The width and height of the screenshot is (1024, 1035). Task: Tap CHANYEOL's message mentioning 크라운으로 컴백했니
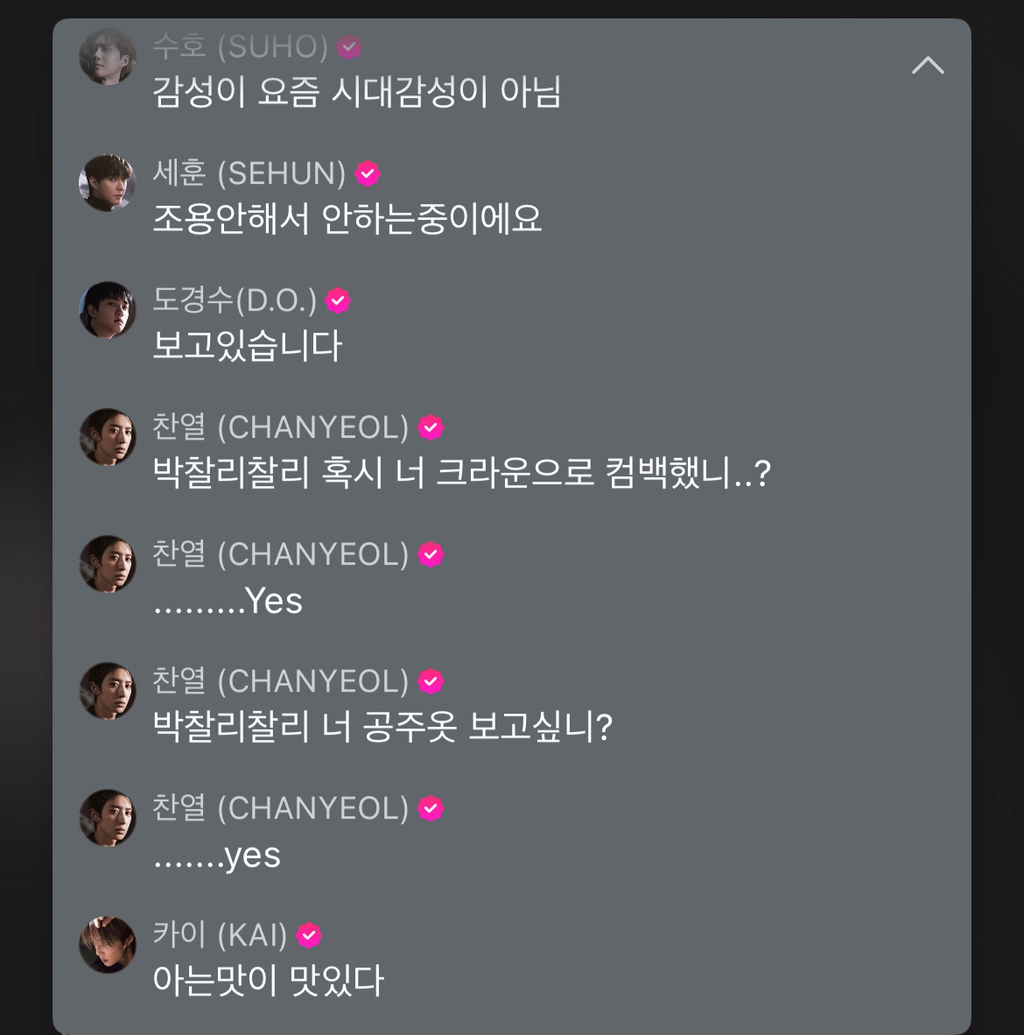(x=461, y=473)
